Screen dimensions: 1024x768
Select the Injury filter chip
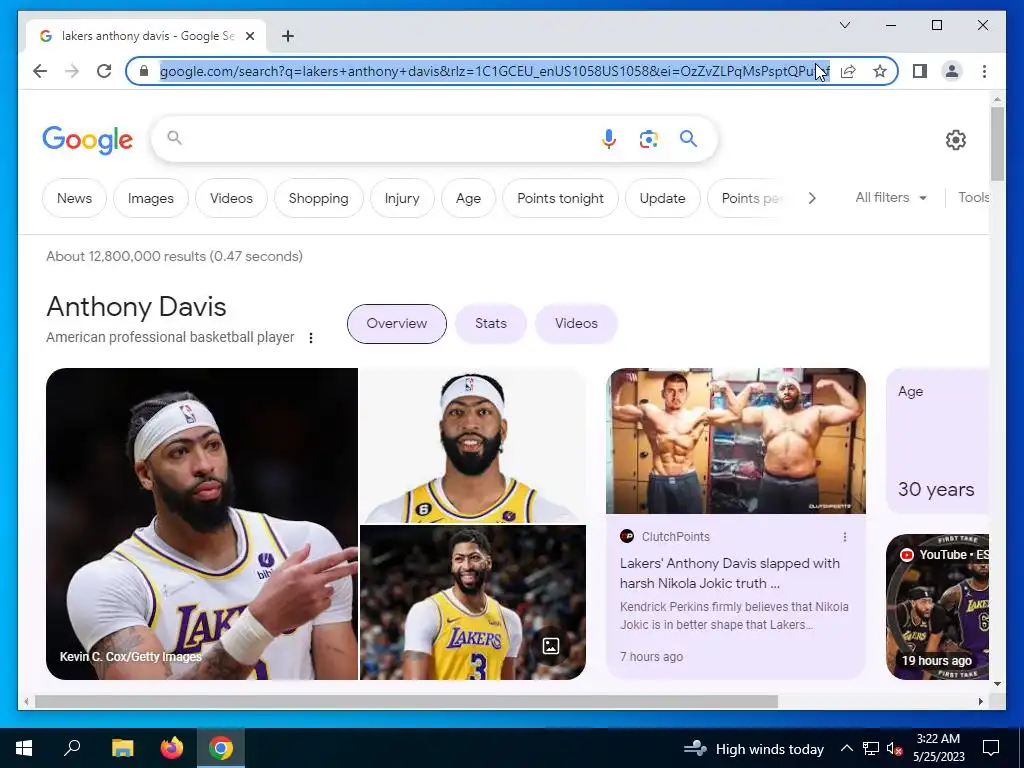tap(402, 198)
